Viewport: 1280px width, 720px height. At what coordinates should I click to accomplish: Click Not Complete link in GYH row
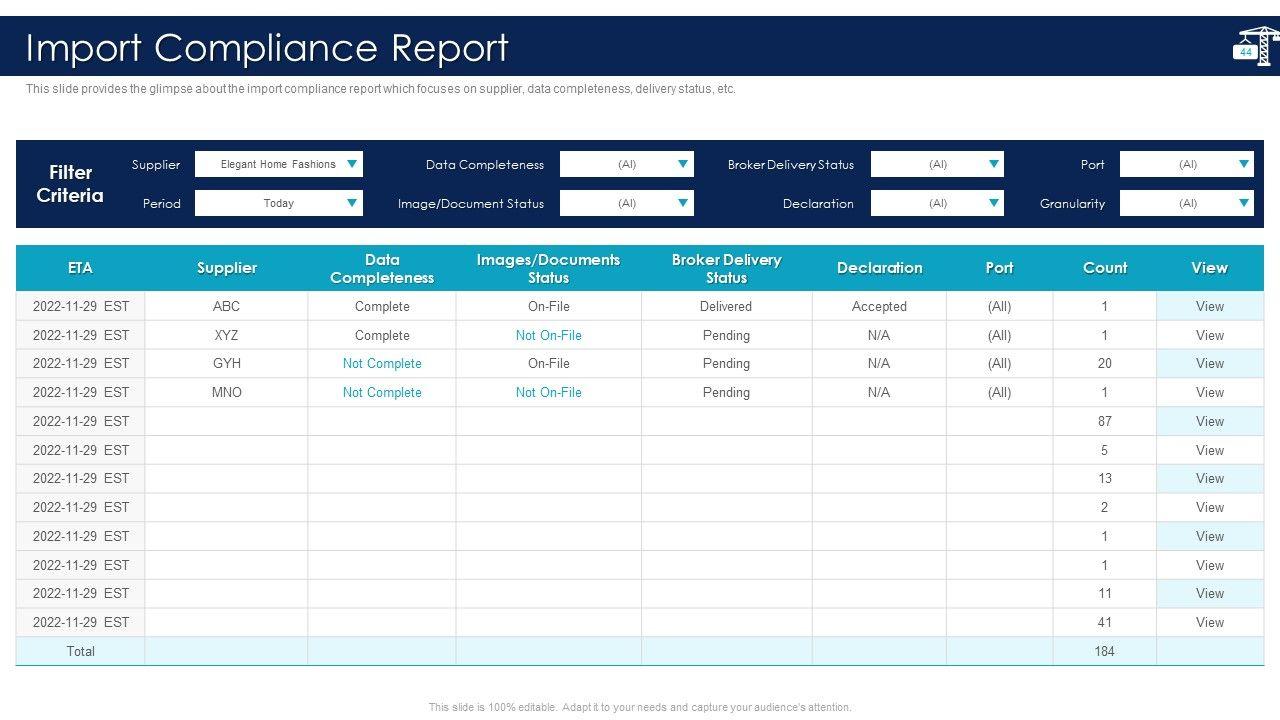[382, 364]
